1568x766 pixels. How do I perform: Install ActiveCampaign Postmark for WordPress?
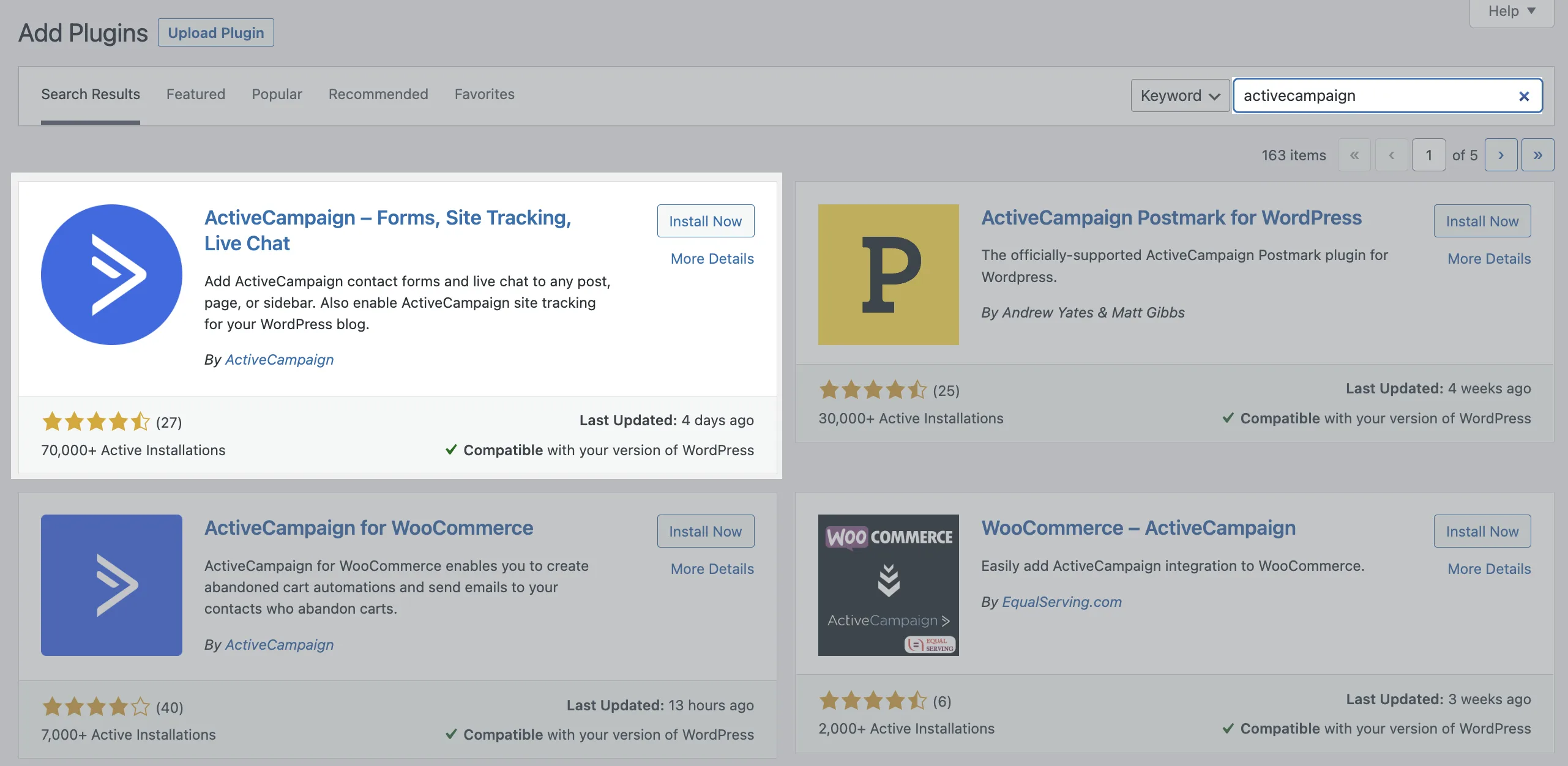1482,221
